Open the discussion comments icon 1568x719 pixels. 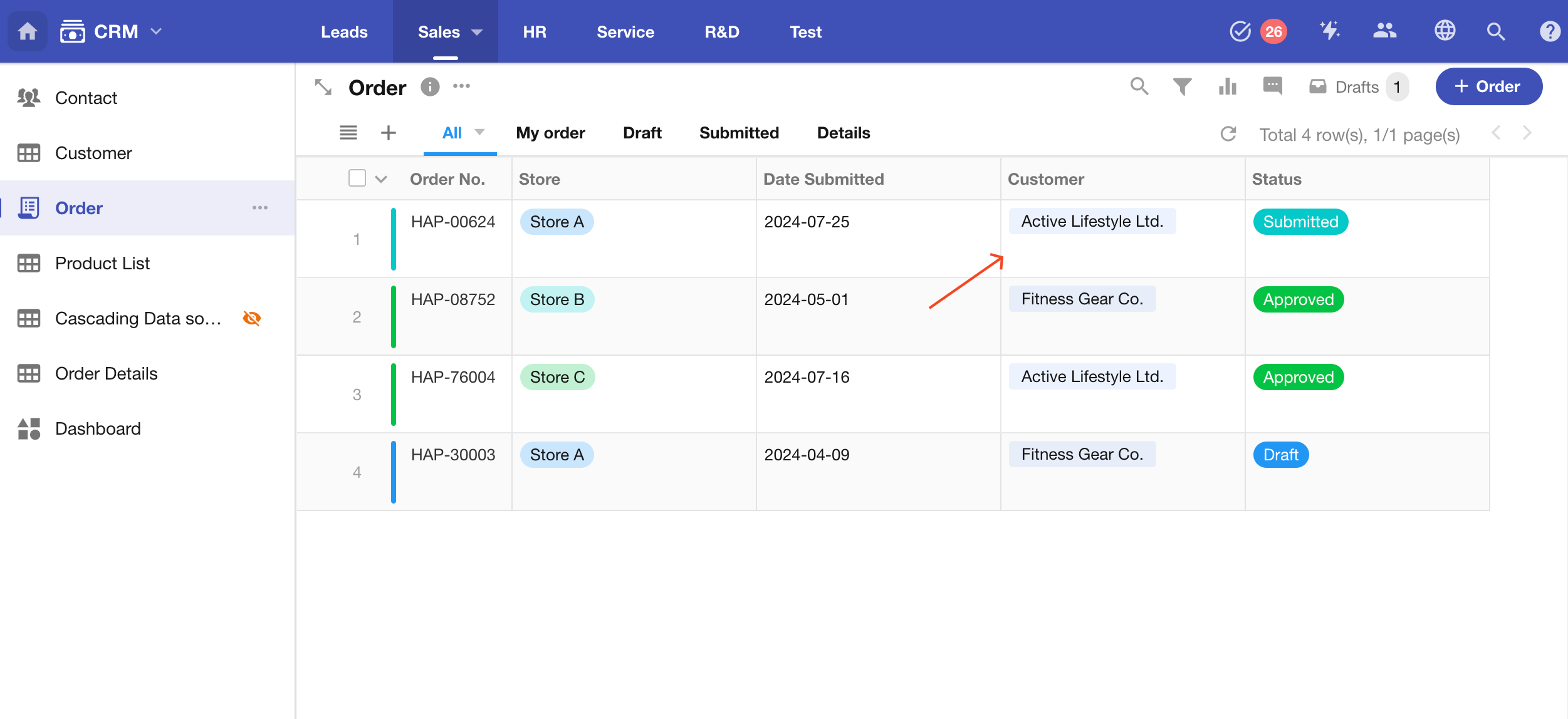pos(1272,85)
